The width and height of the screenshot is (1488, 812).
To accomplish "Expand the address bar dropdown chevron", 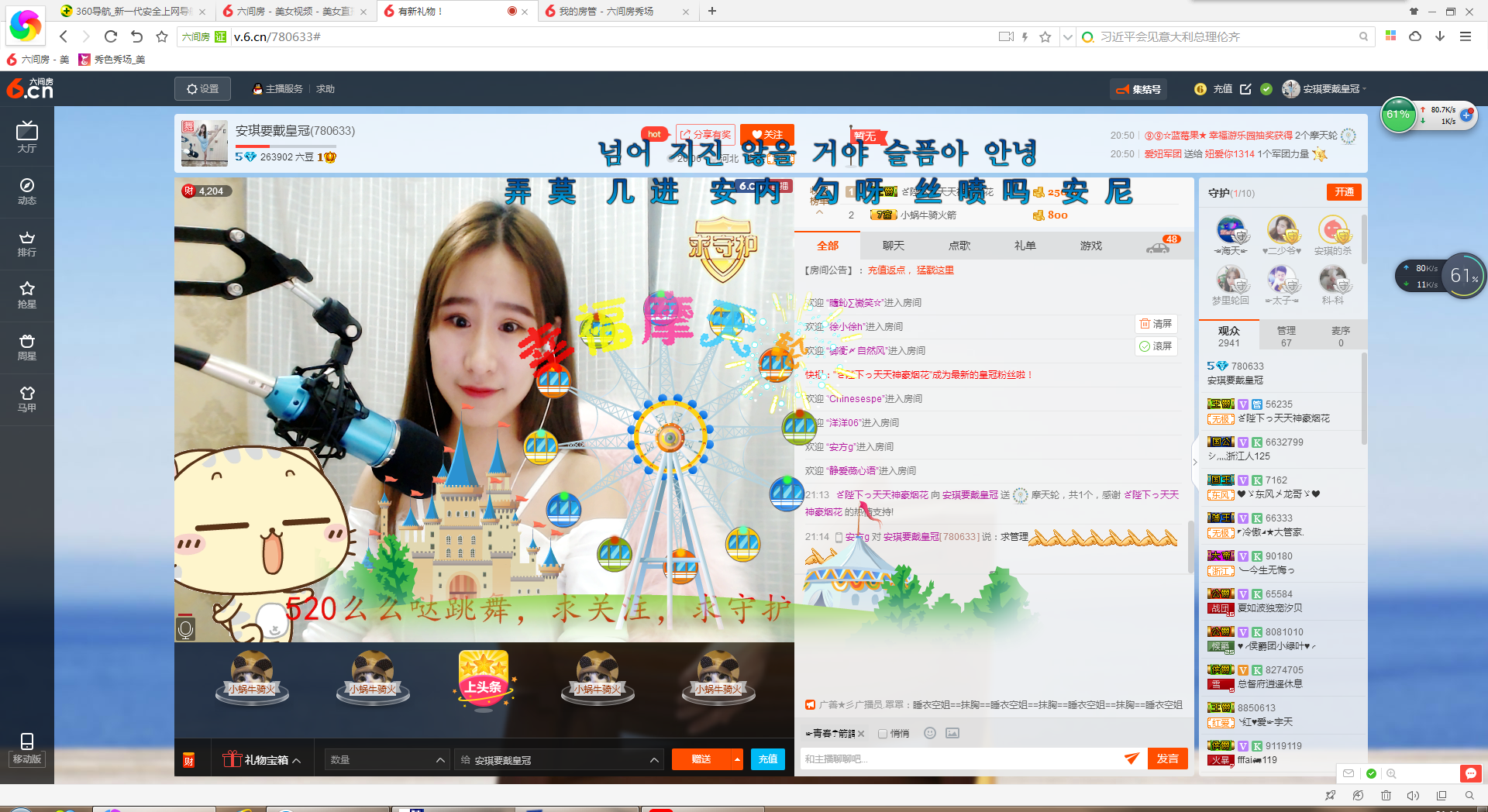I will click(1068, 36).
